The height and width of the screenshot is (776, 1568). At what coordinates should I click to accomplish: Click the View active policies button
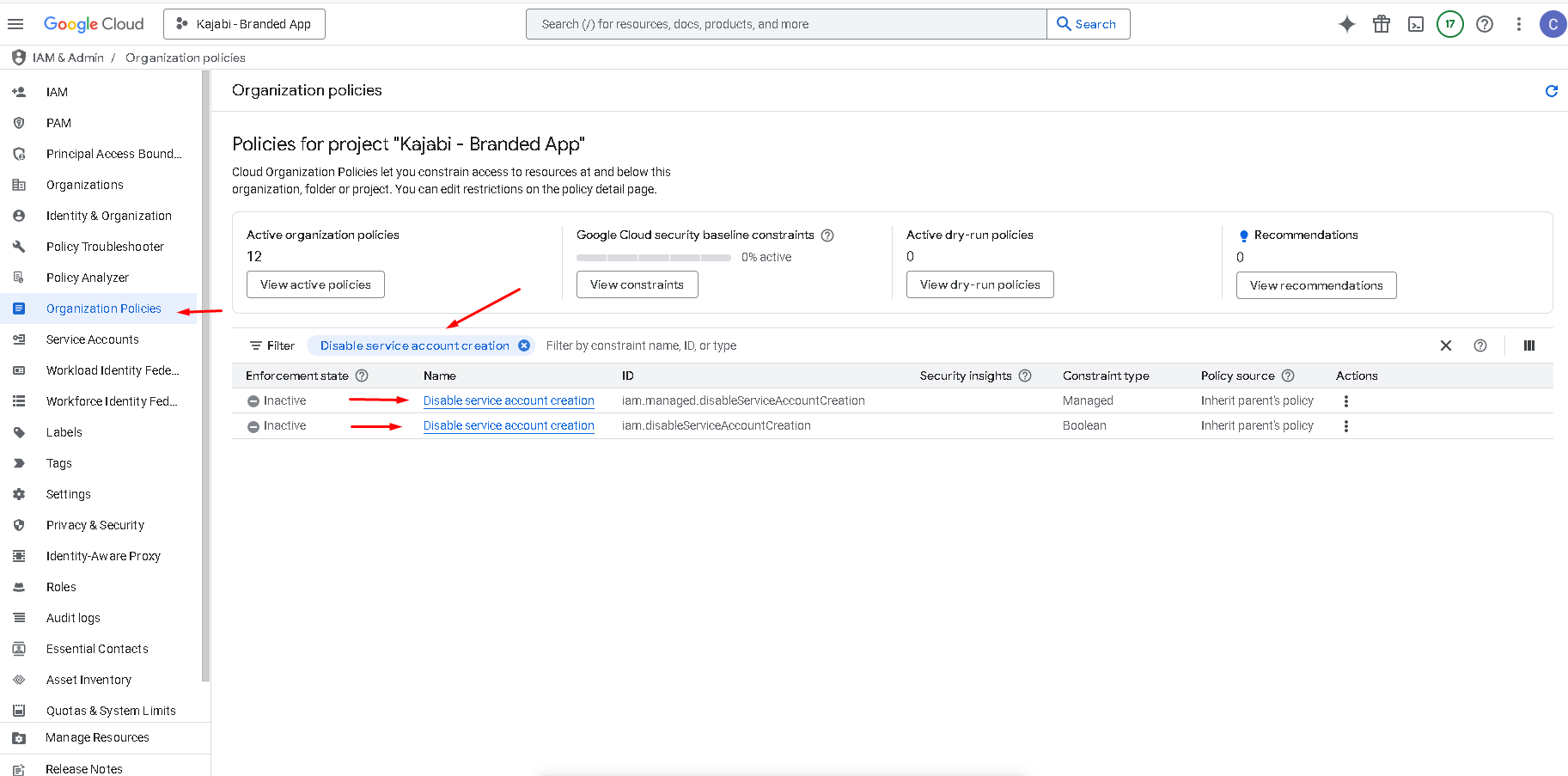(x=315, y=284)
